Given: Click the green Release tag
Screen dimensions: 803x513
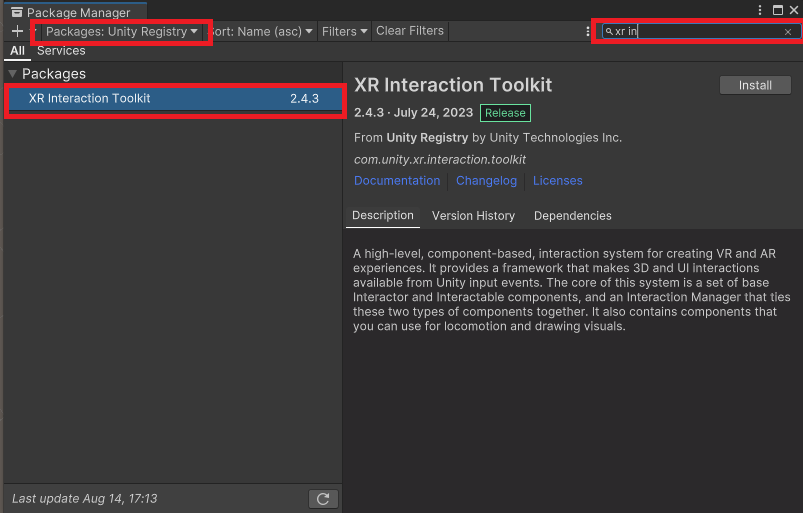Looking at the screenshot, I should click(x=505, y=113).
